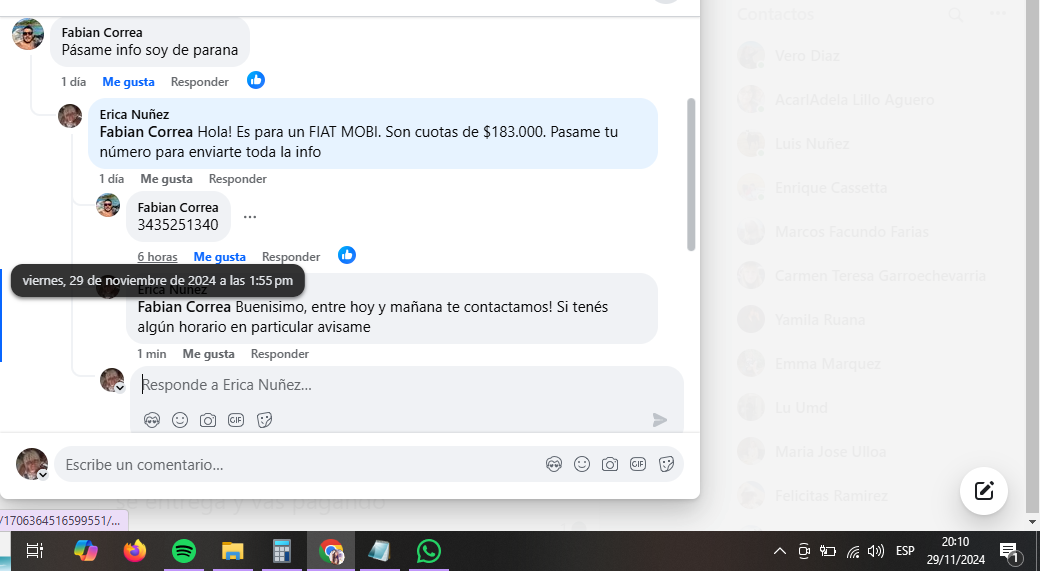Click the new message compose icon

(x=984, y=491)
